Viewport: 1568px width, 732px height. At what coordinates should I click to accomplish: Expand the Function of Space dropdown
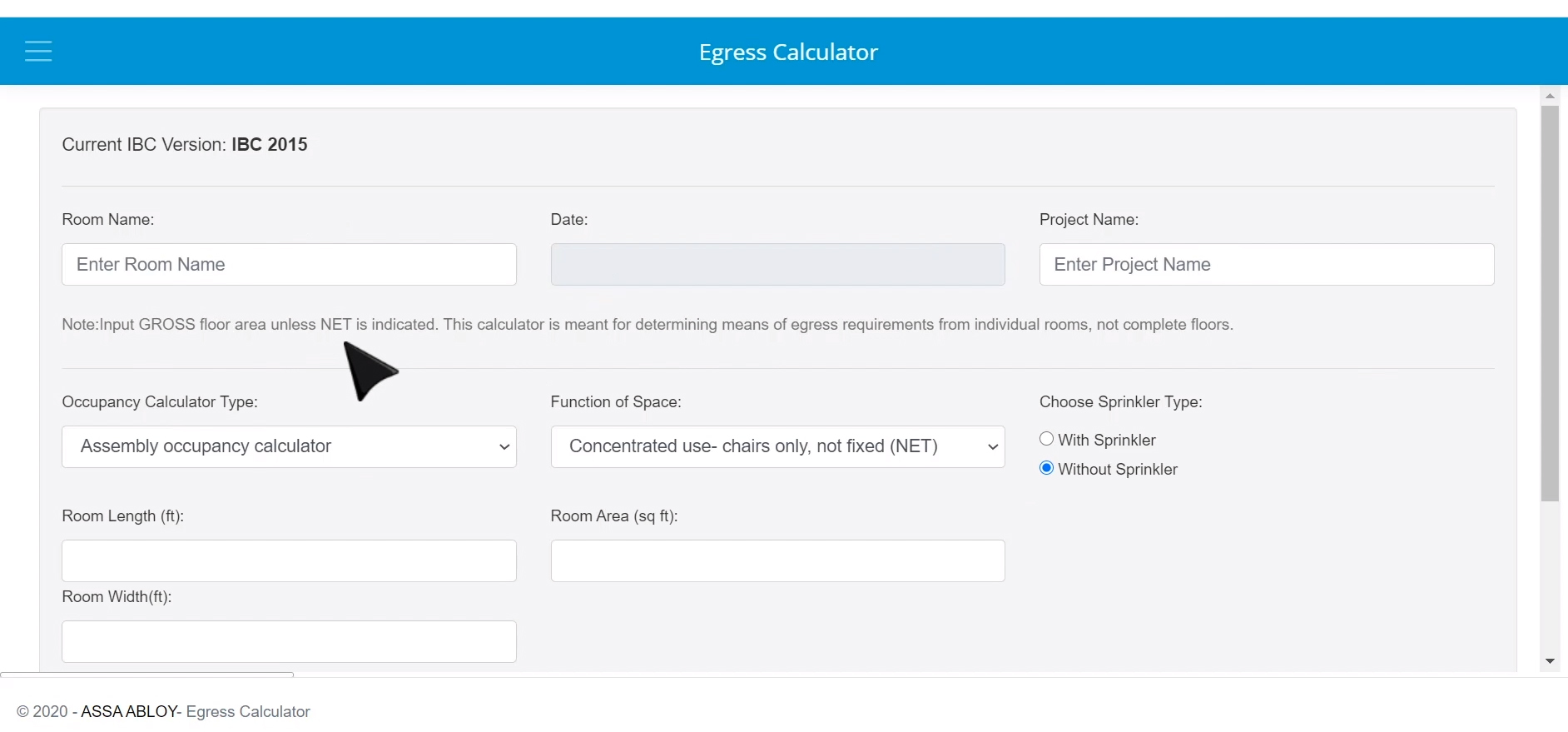[777, 446]
